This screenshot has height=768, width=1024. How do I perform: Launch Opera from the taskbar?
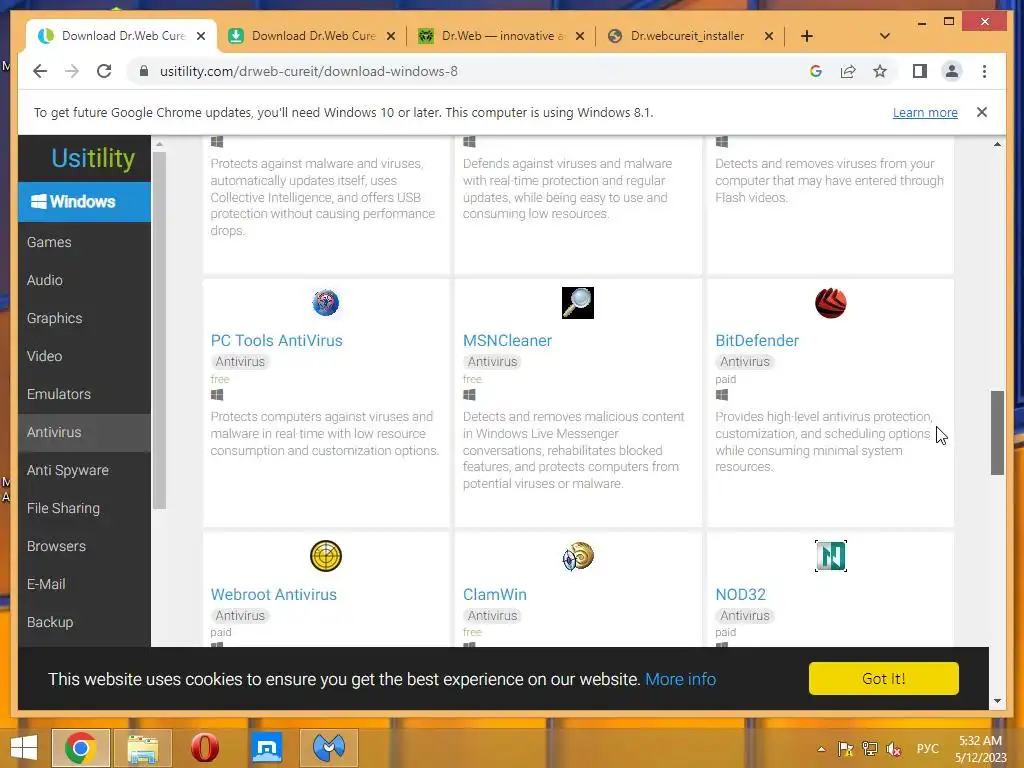click(204, 748)
